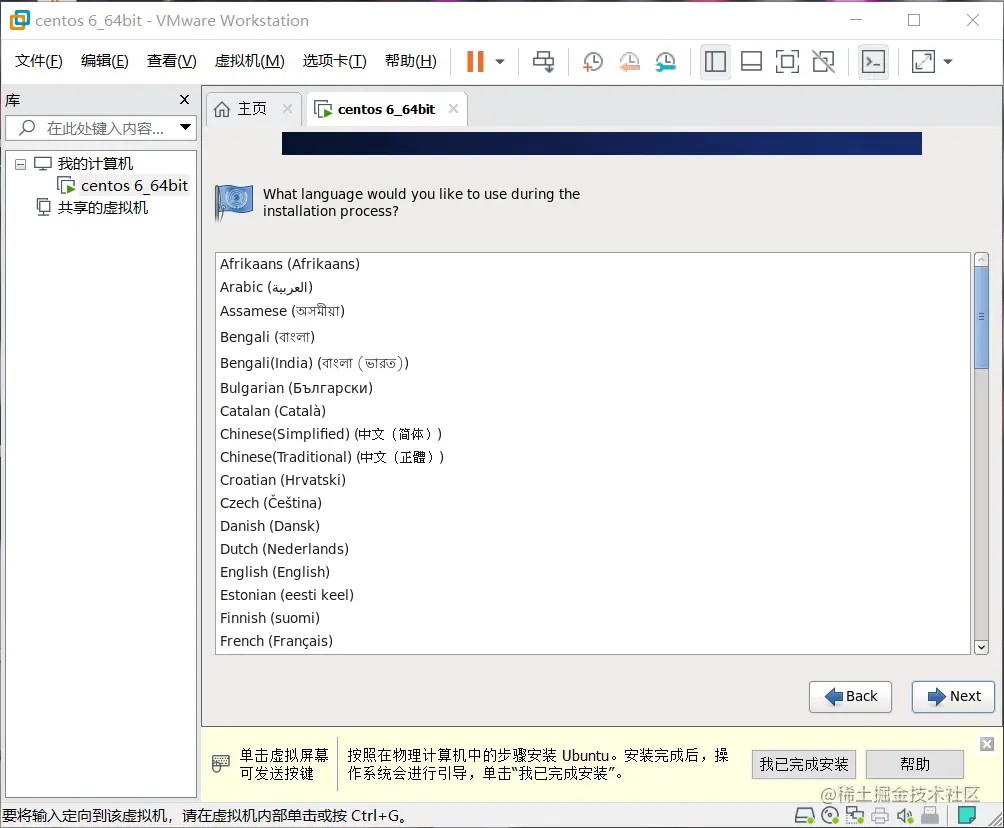Click Send Ctrl+Alt+Del toolbar icon
The image size is (1004, 828).
click(544, 61)
